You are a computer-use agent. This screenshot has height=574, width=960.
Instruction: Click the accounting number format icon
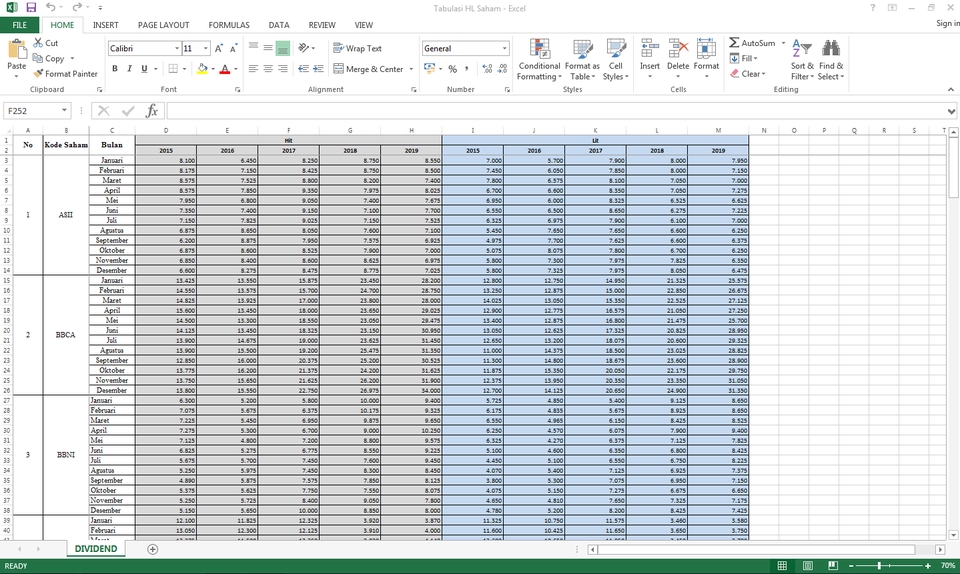(429, 69)
